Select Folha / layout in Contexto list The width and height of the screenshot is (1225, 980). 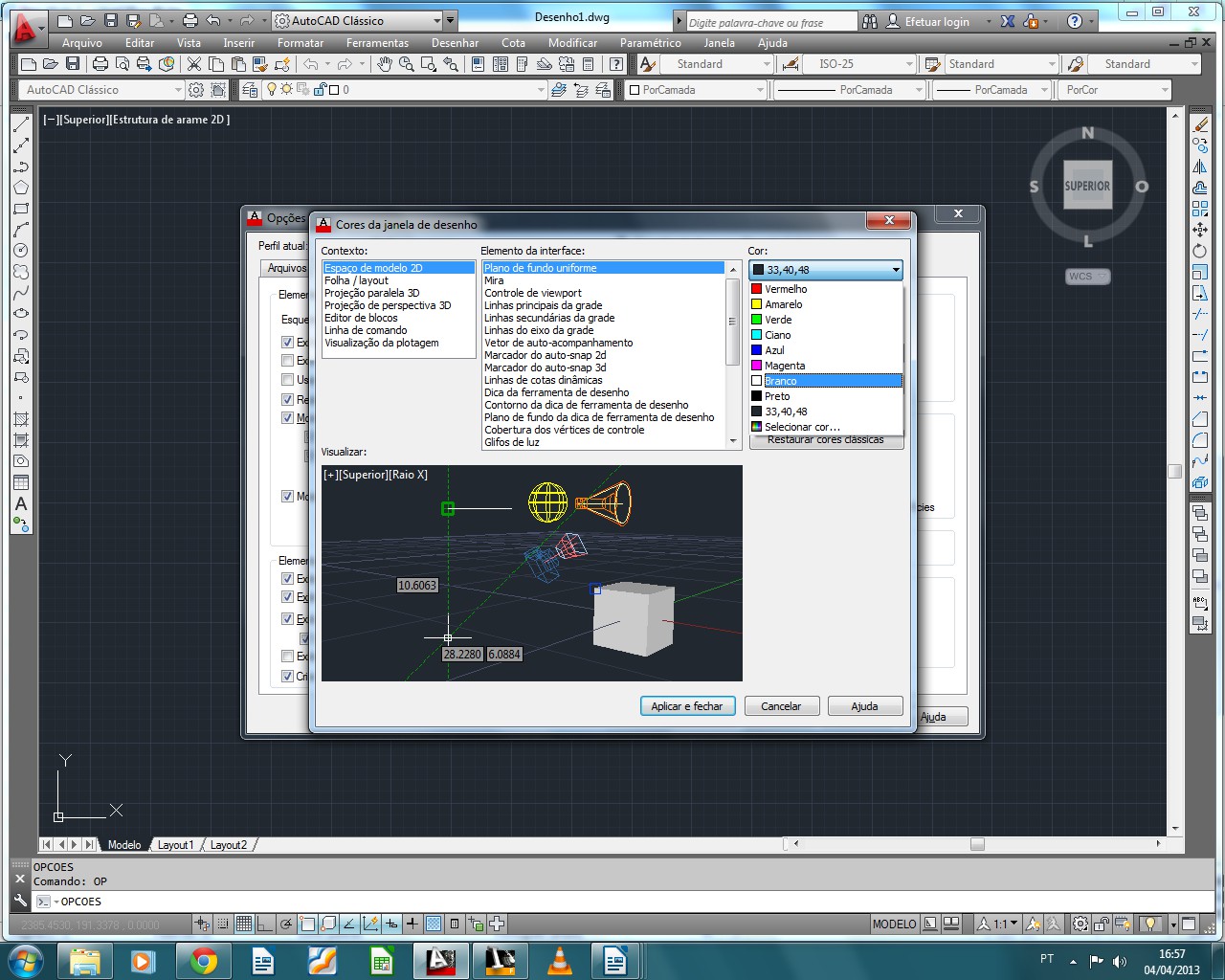398,280
